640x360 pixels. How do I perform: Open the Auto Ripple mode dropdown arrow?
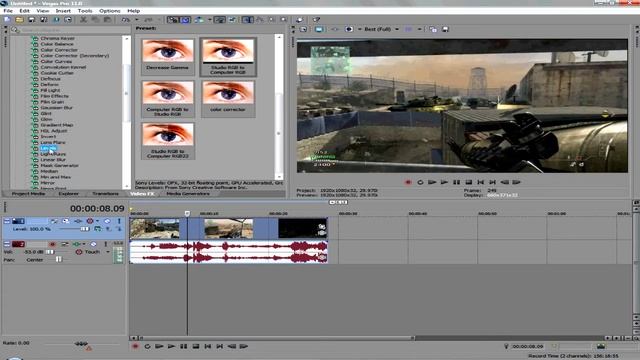[x=209, y=20]
